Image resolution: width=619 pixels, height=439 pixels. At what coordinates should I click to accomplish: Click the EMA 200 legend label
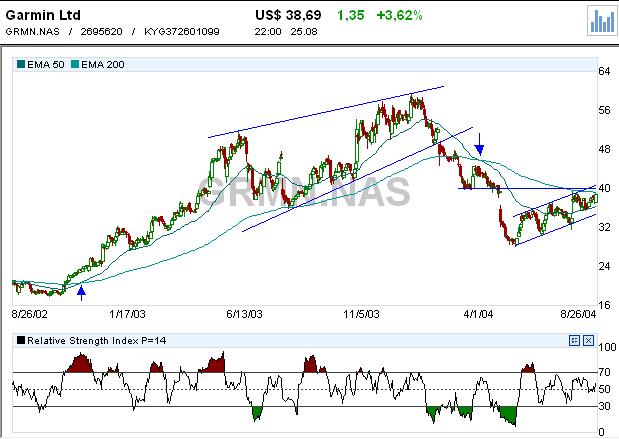103,64
